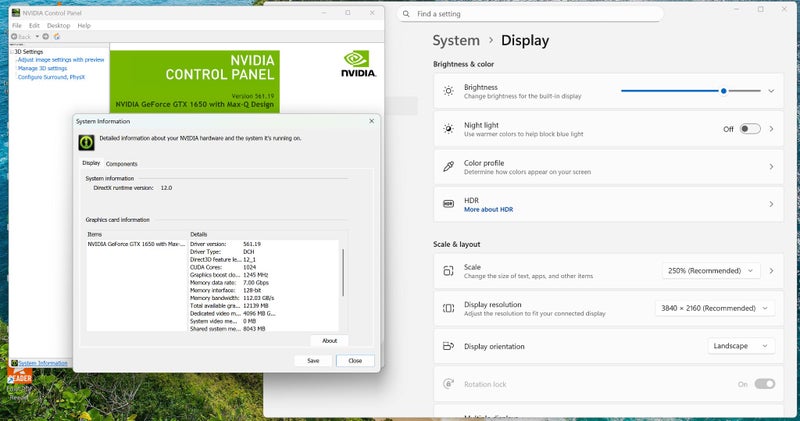Open Manage 3D settings
Viewport: 800px width, 421px height.
tap(42, 68)
